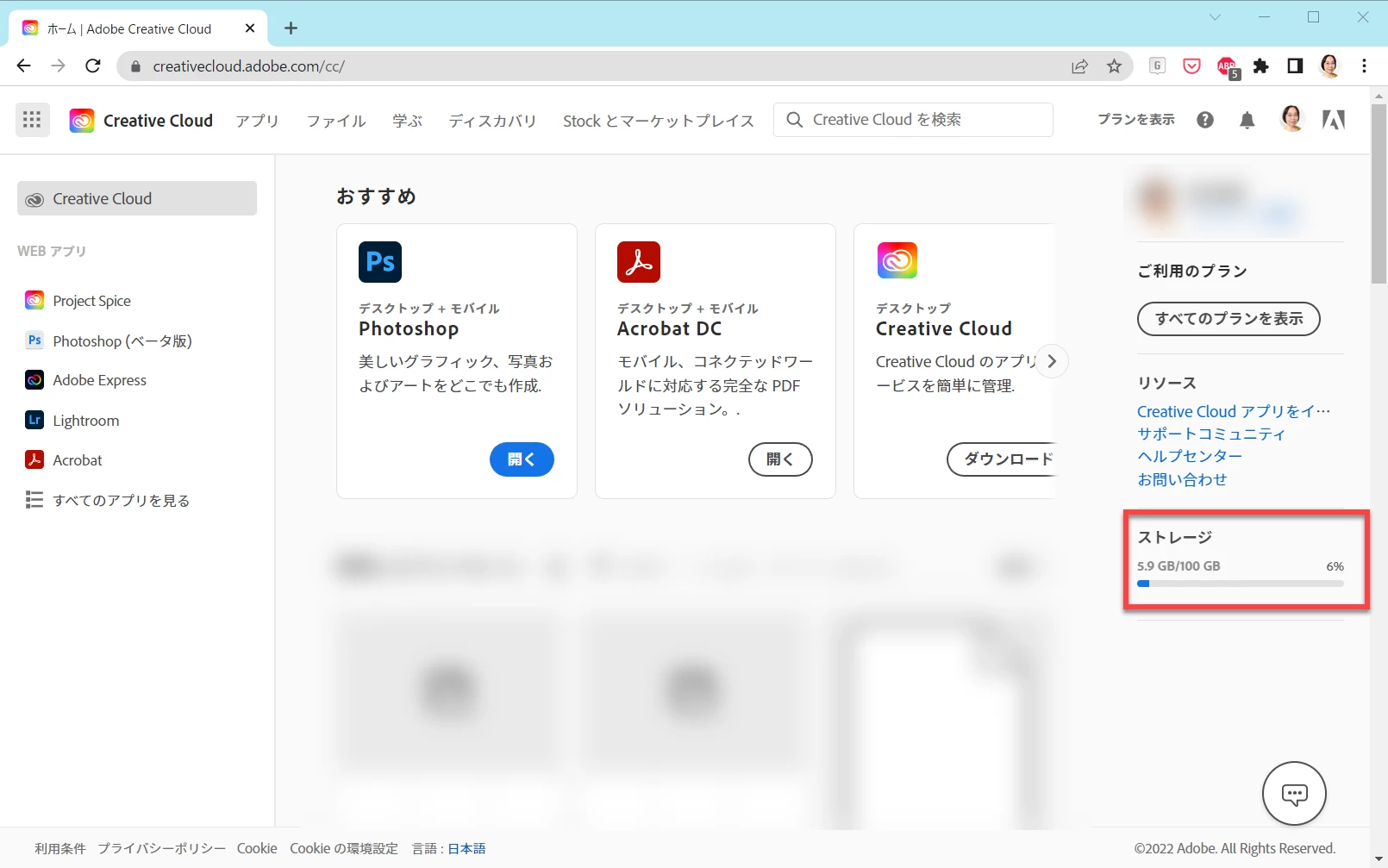Open the アプリ menu
This screenshot has width=1388, height=868.
click(x=257, y=121)
